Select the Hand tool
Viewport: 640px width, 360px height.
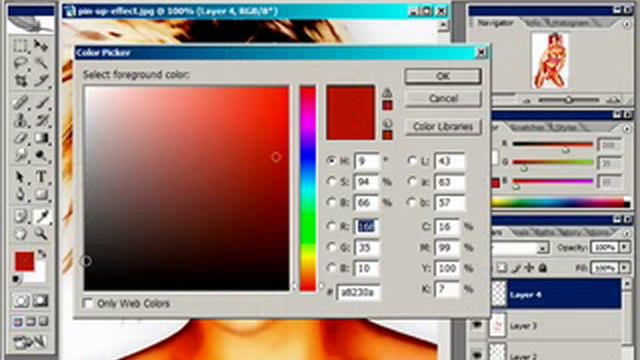point(20,234)
